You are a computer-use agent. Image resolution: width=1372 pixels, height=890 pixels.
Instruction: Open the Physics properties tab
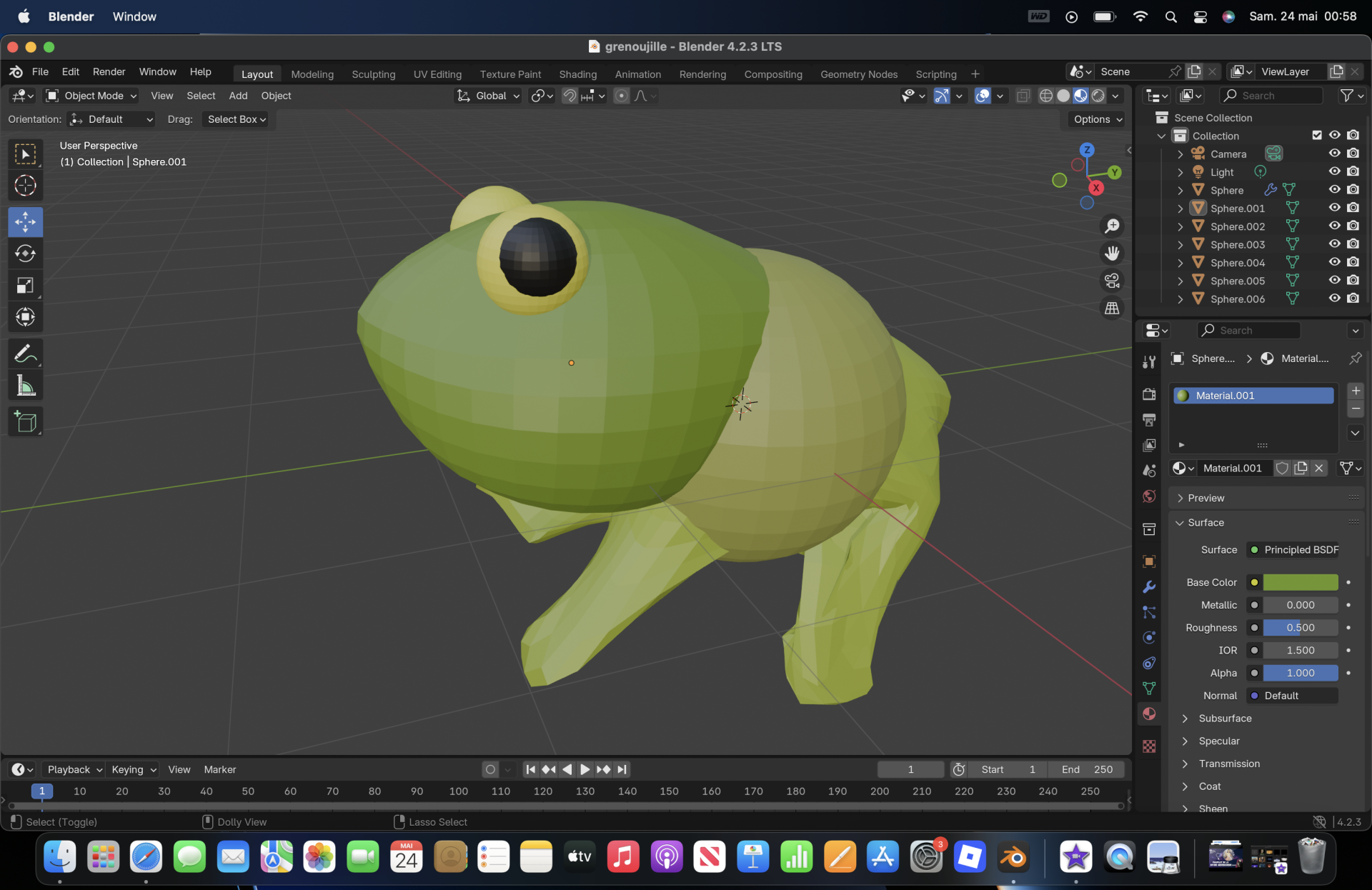coord(1149,638)
